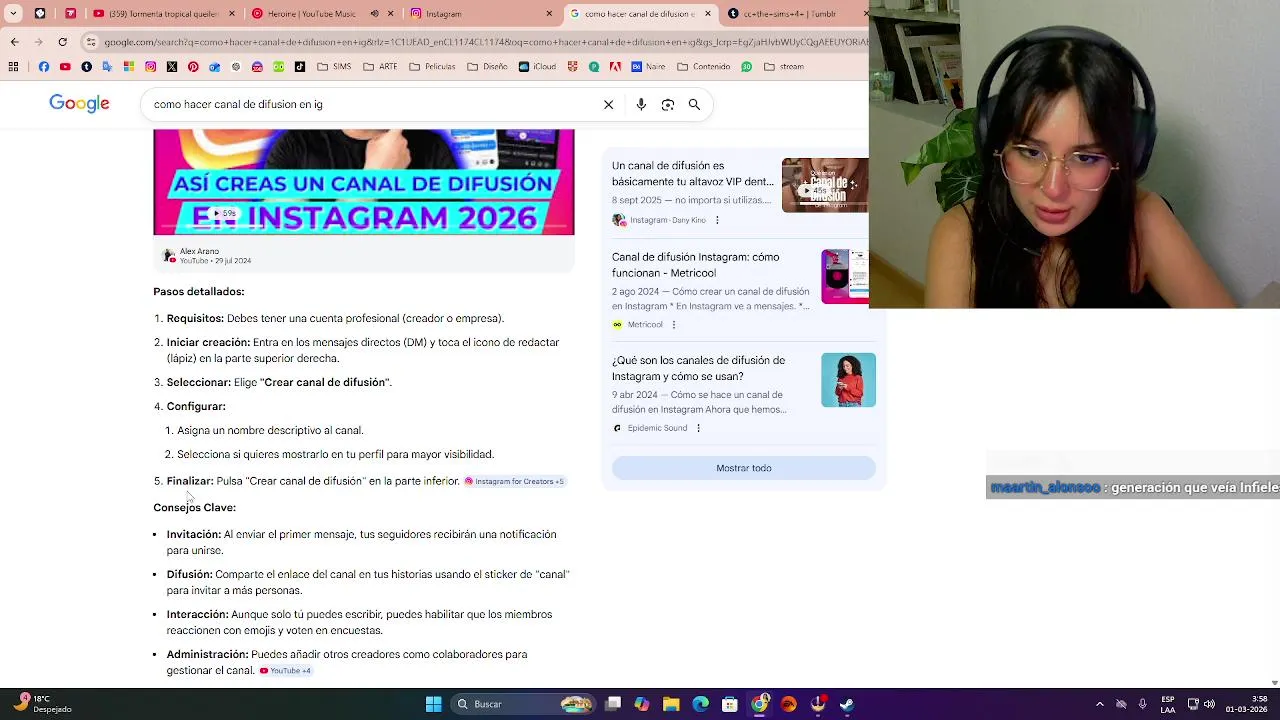Open the Metricool result thumbnail

pyautogui.click(x=845, y=276)
